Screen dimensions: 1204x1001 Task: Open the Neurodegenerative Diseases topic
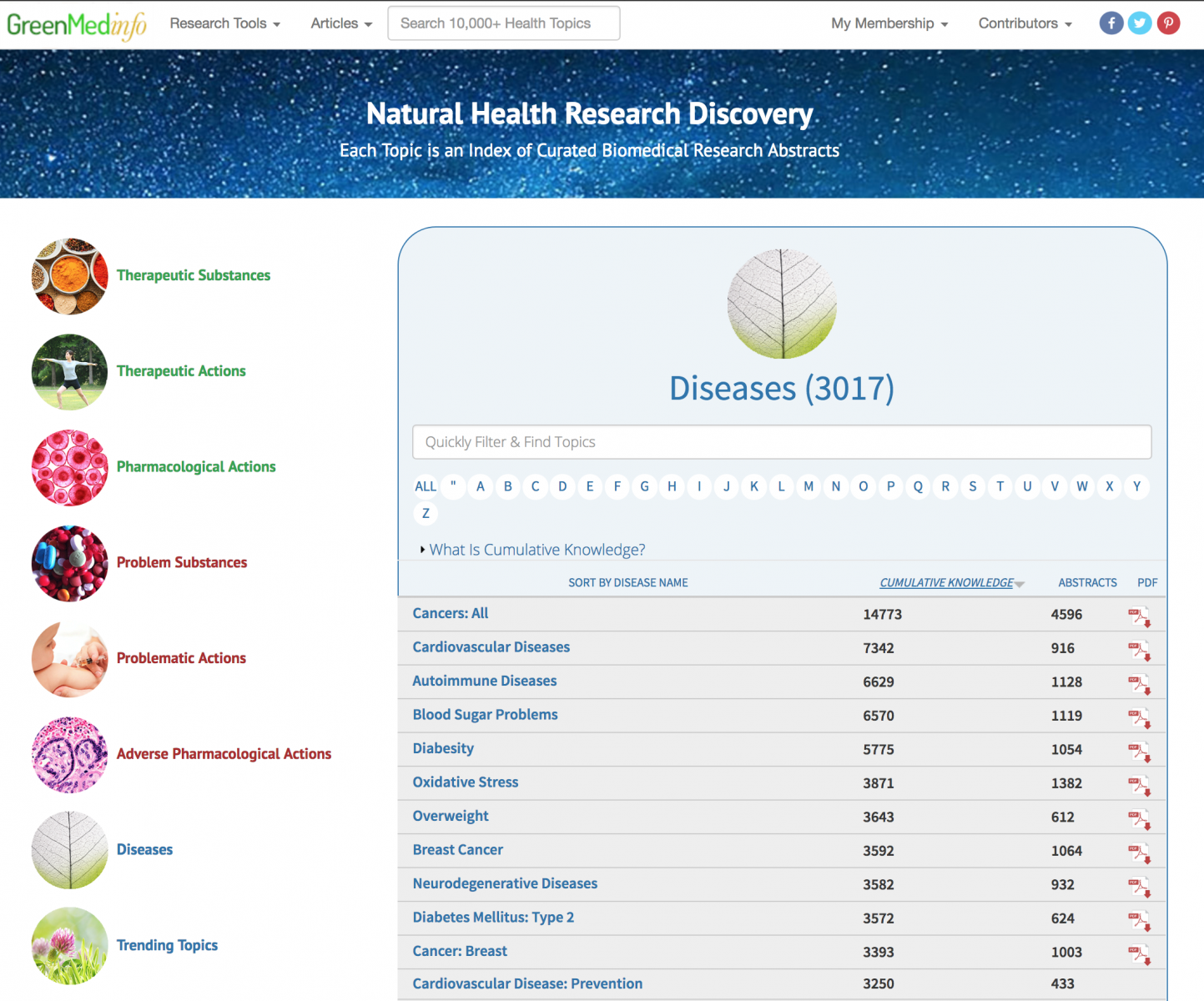click(x=505, y=883)
